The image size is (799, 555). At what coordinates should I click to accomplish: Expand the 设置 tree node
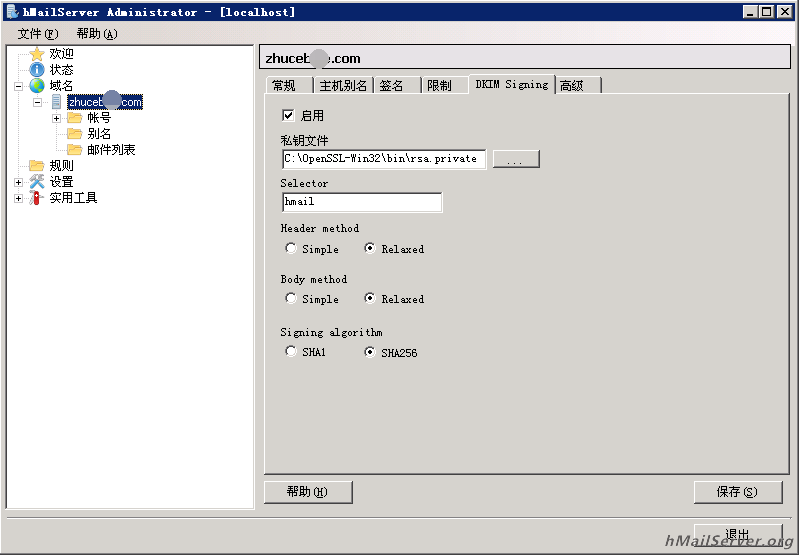(19, 182)
